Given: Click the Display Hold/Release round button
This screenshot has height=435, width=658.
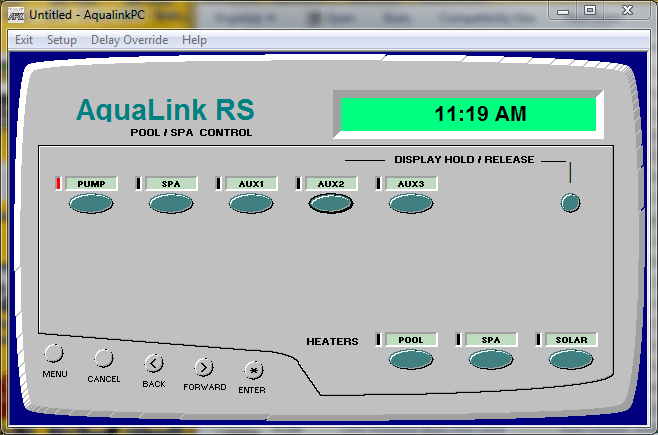Looking at the screenshot, I should click(570, 203).
